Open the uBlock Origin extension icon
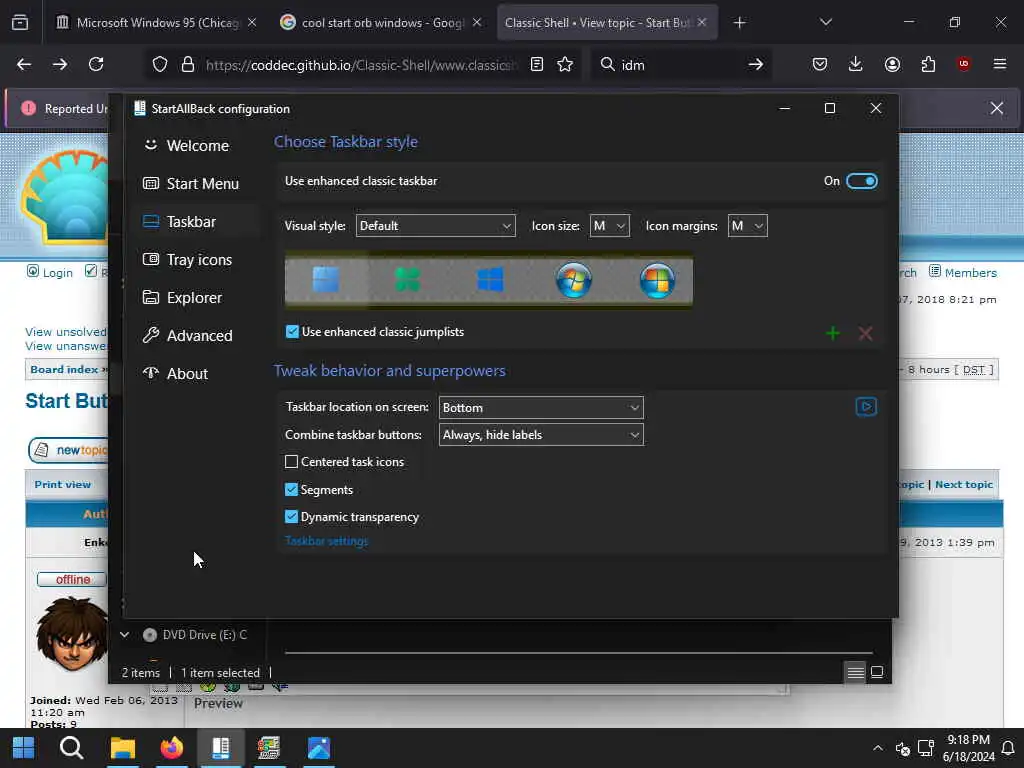This screenshot has width=1024, height=768. (963, 64)
